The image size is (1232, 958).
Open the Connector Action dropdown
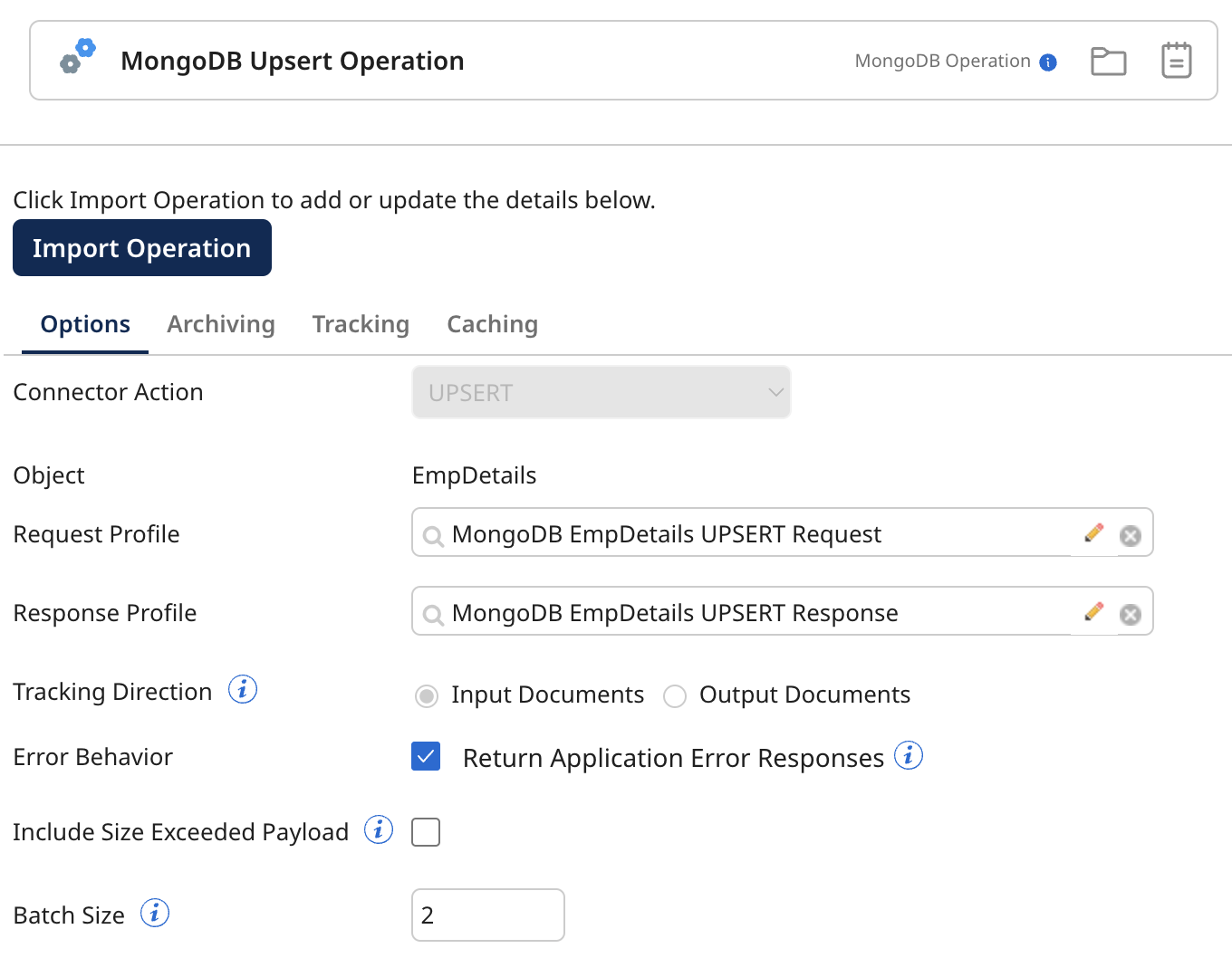tap(601, 392)
